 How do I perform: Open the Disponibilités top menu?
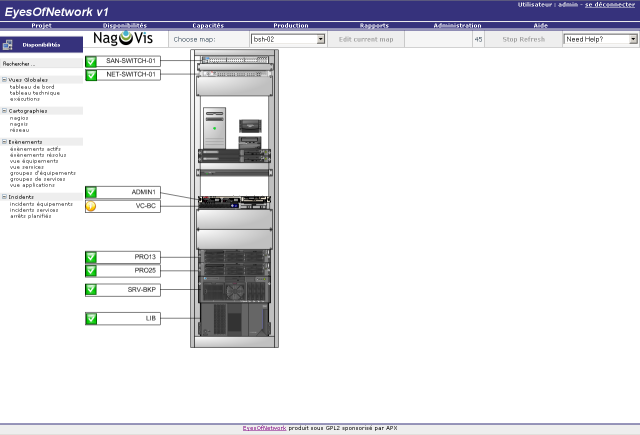(124, 25)
